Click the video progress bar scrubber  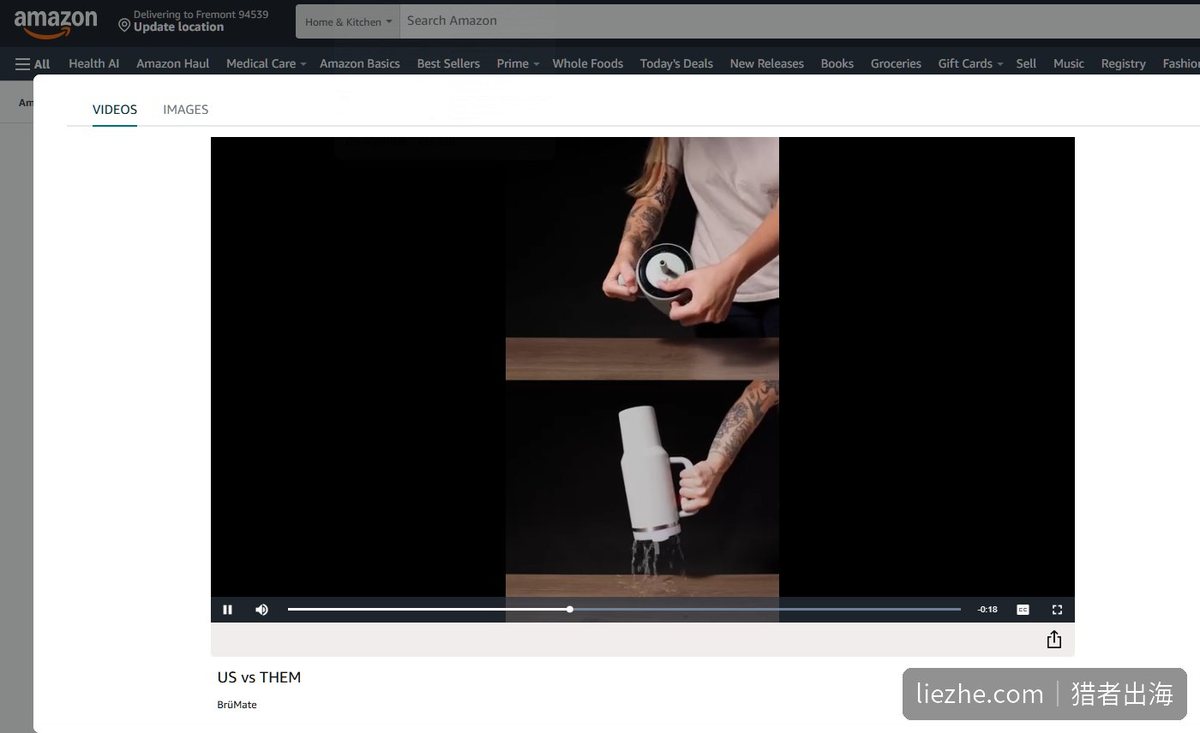click(x=570, y=609)
